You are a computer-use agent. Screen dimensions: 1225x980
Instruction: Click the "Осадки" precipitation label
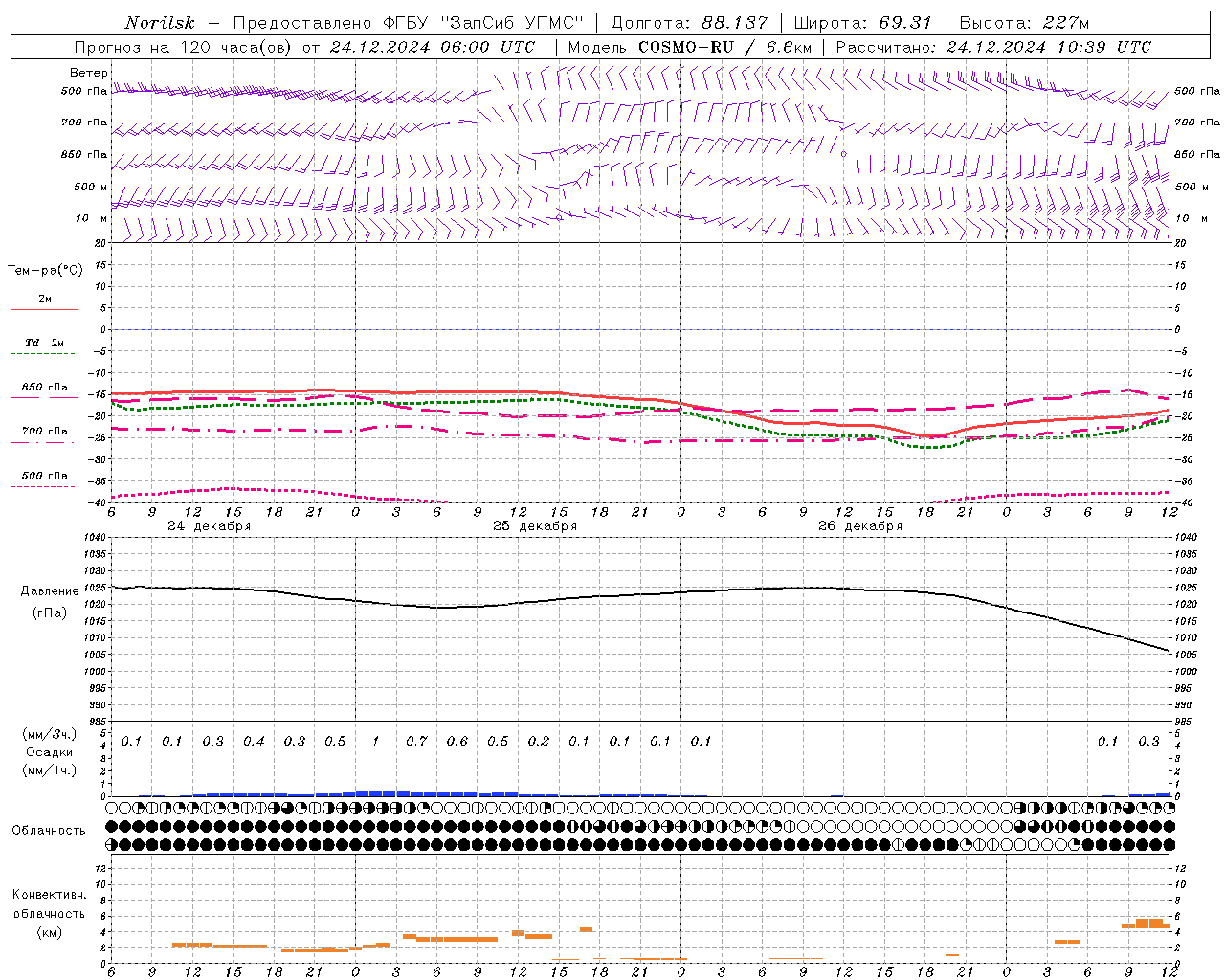pyautogui.click(x=50, y=752)
